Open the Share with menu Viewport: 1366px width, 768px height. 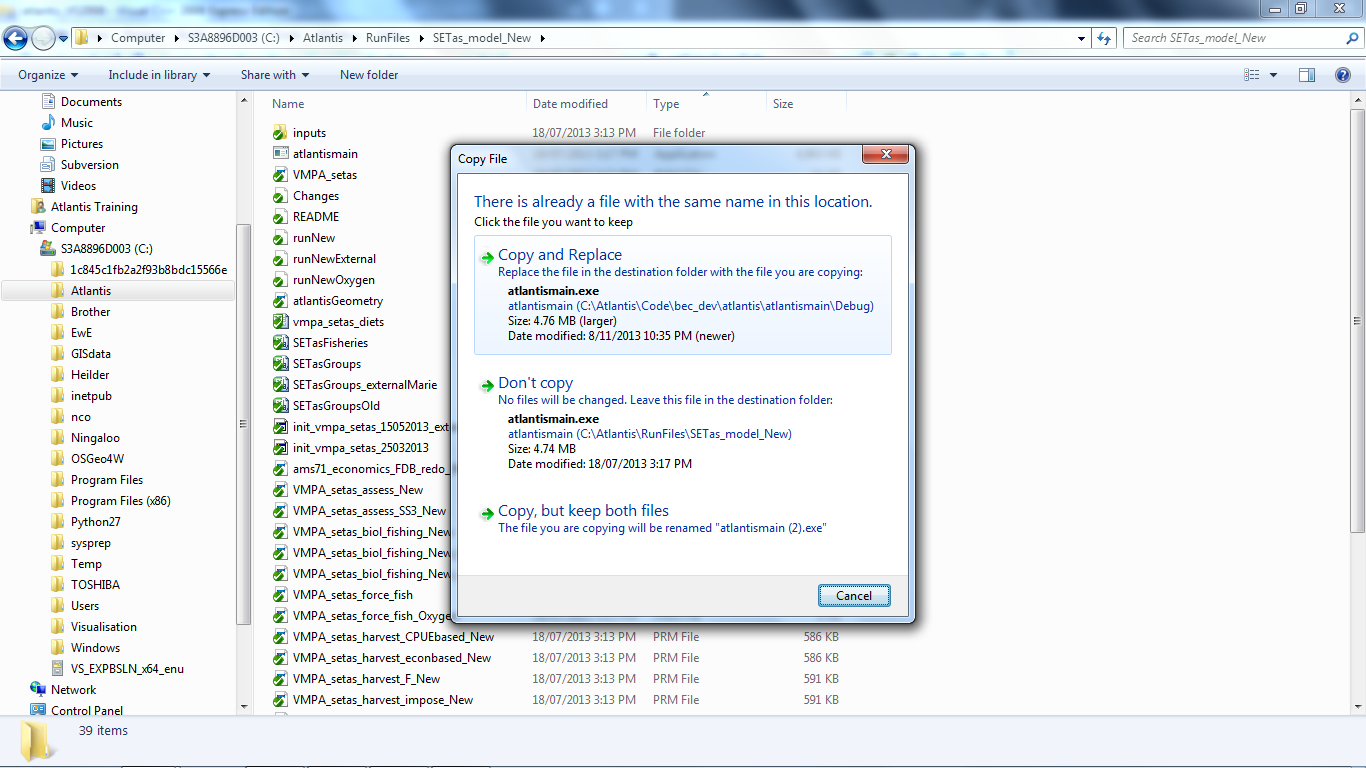click(274, 75)
